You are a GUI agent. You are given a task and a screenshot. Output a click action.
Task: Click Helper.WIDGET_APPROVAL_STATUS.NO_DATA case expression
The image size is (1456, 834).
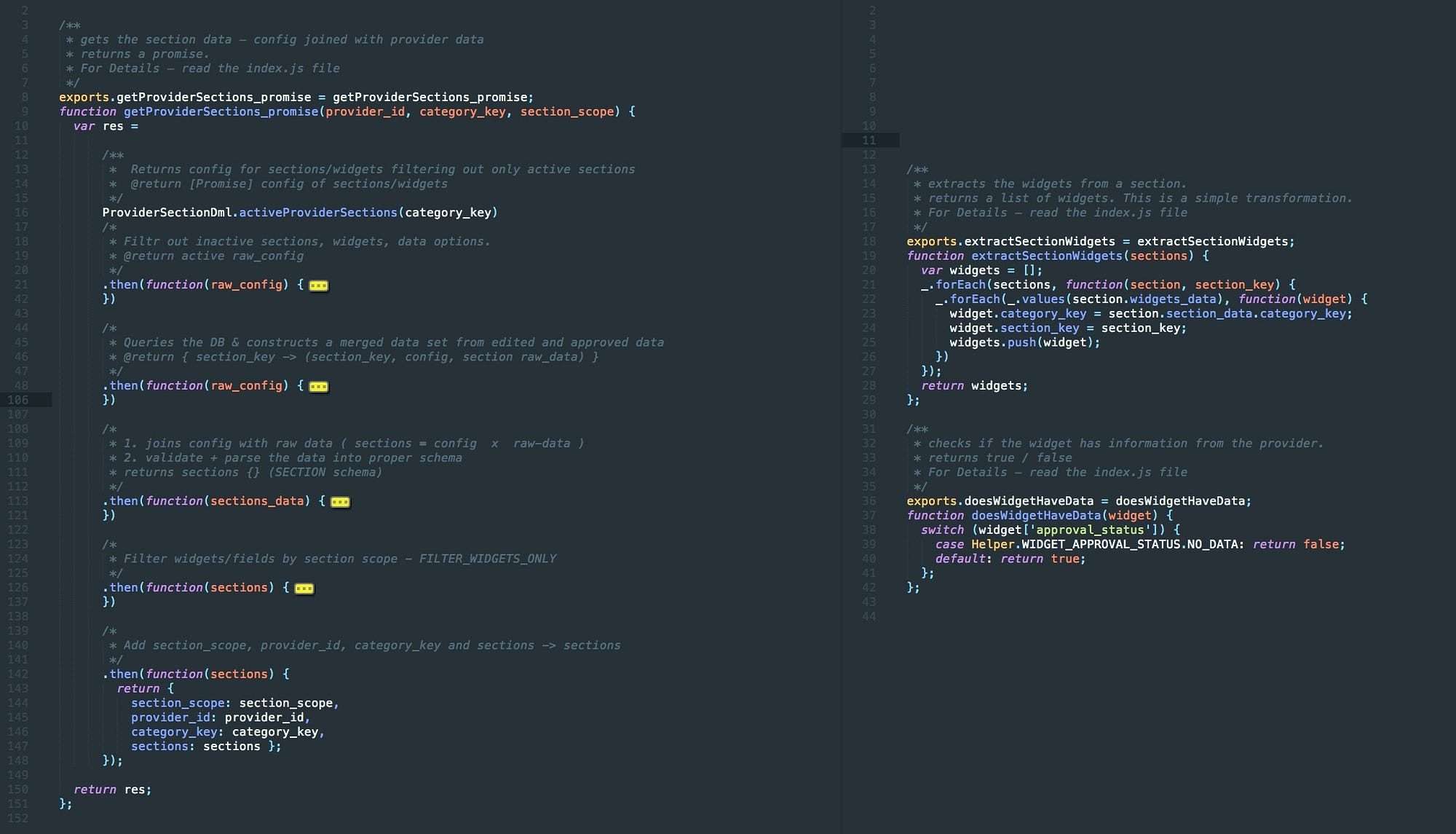pos(1107,545)
